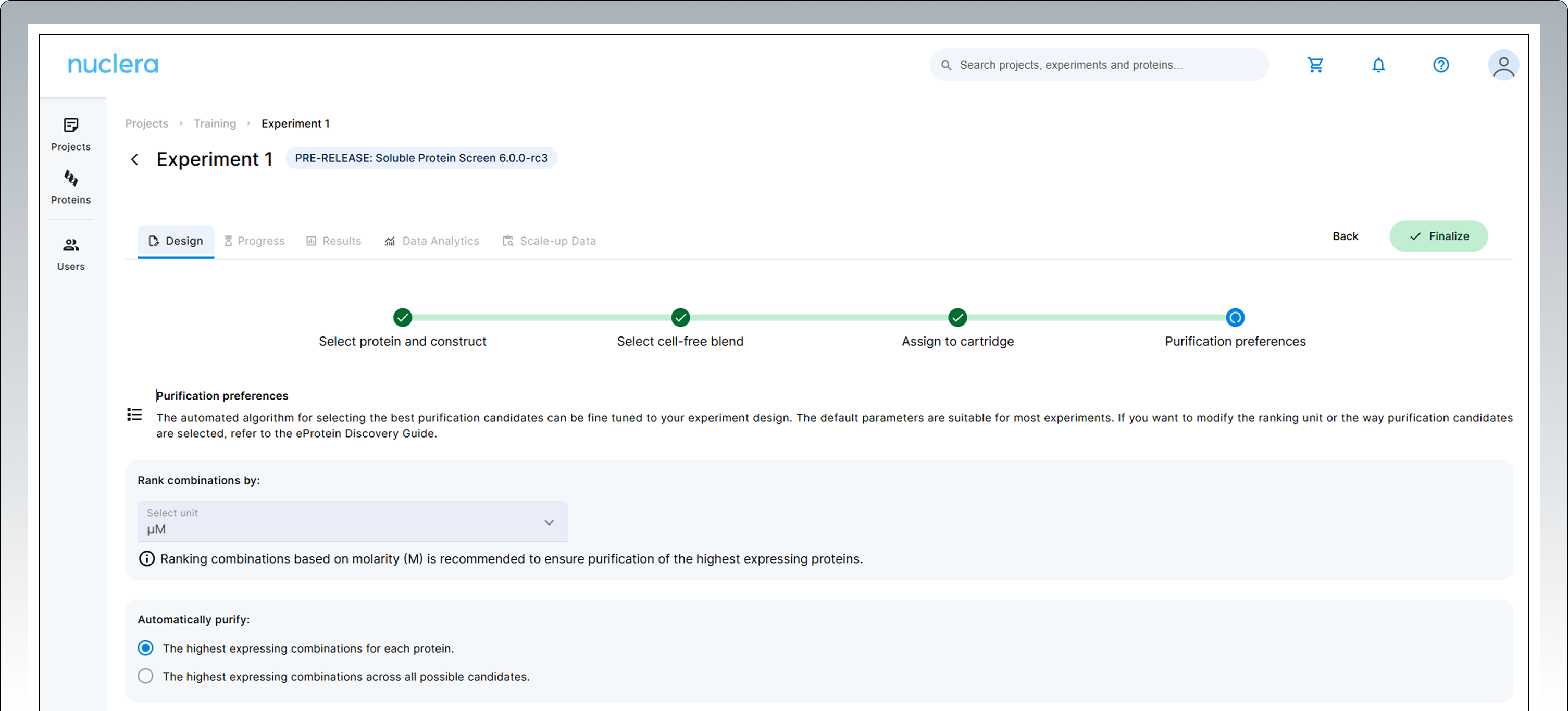
Task: Click the Automatically purify heading
Action: click(x=194, y=620)
